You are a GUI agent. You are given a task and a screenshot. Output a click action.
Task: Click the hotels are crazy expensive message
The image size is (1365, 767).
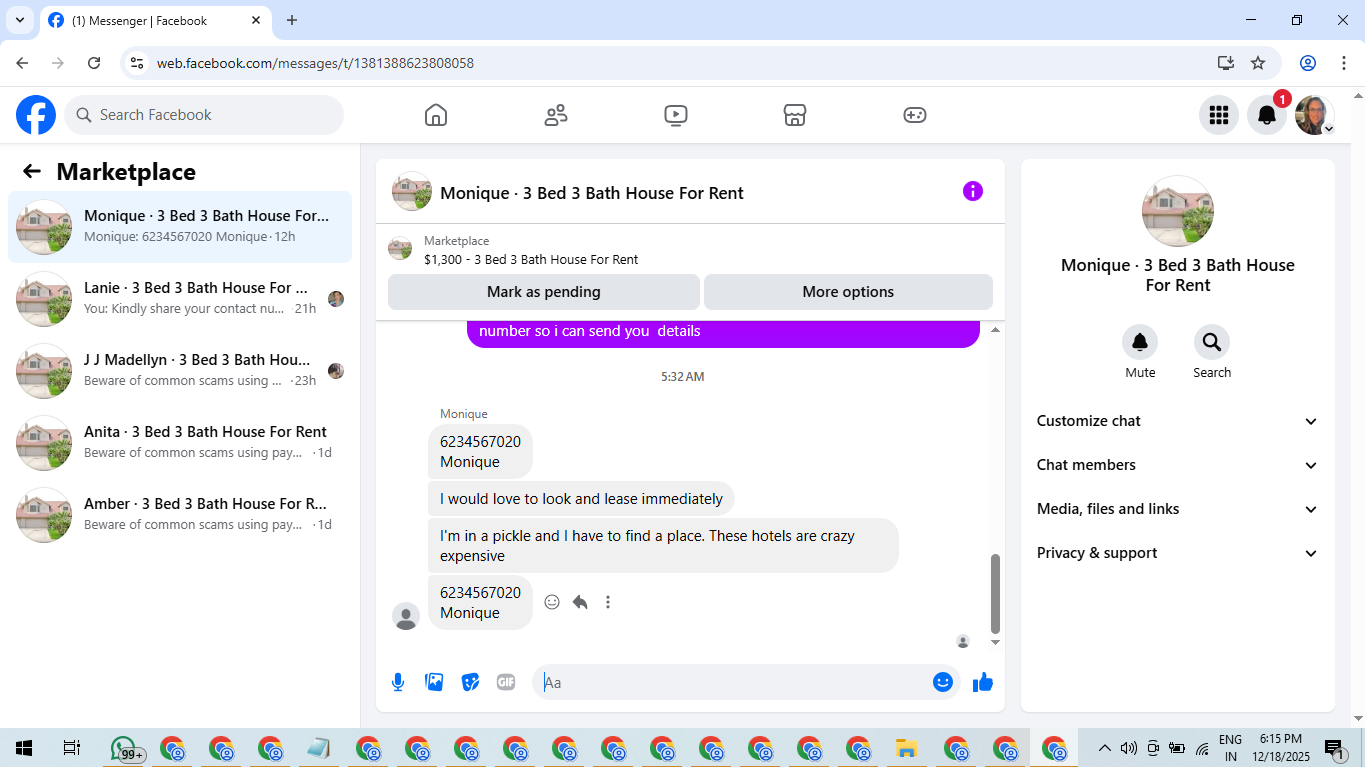pos(663,546)
